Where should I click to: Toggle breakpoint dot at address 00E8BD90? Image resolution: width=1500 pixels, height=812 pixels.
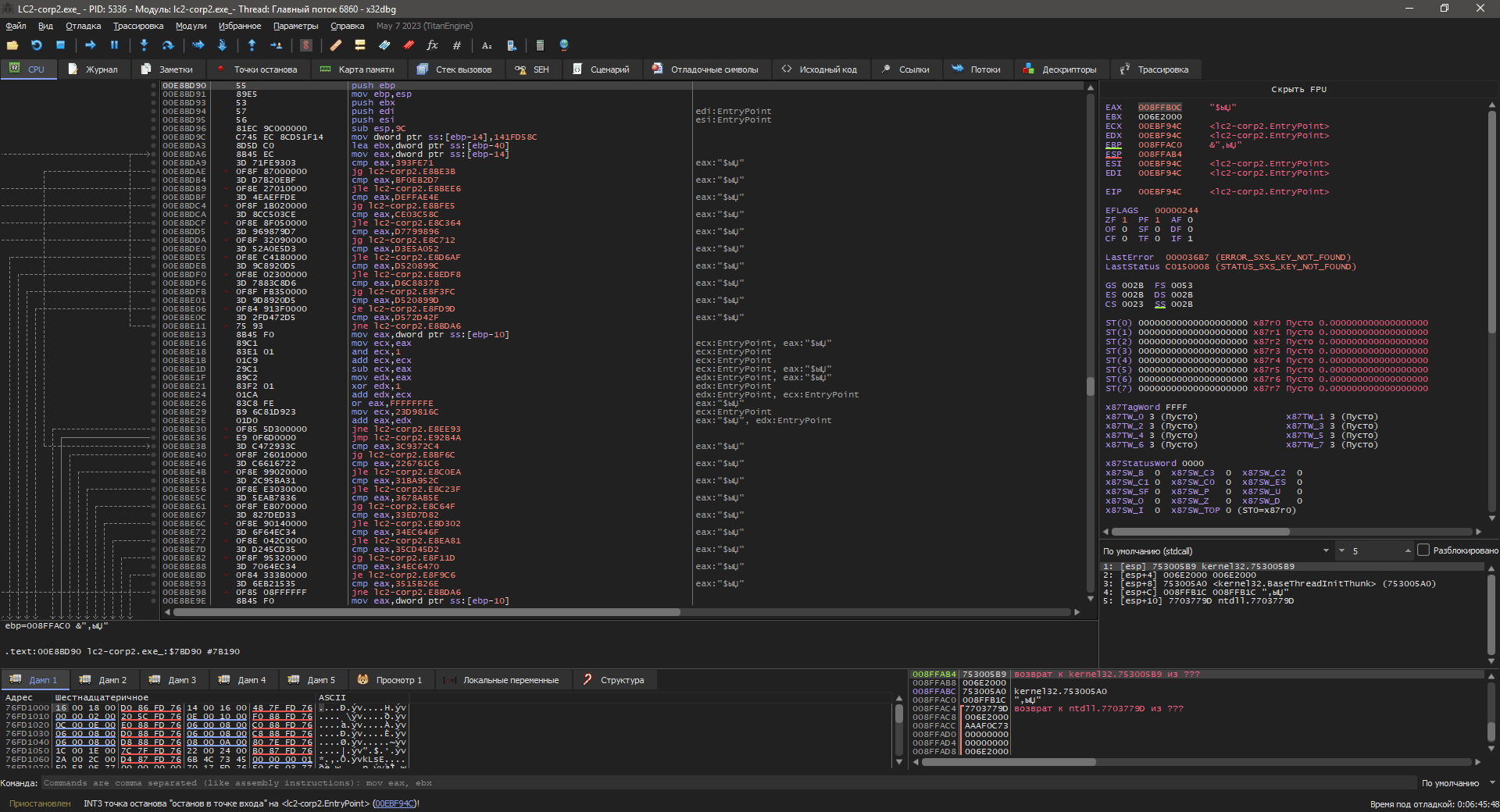tap(153, 86)
